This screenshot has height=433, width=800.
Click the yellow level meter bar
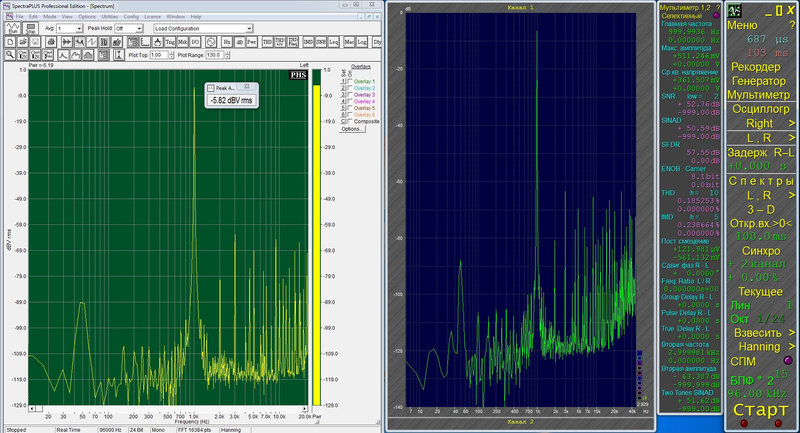click(x=316, y=245)
